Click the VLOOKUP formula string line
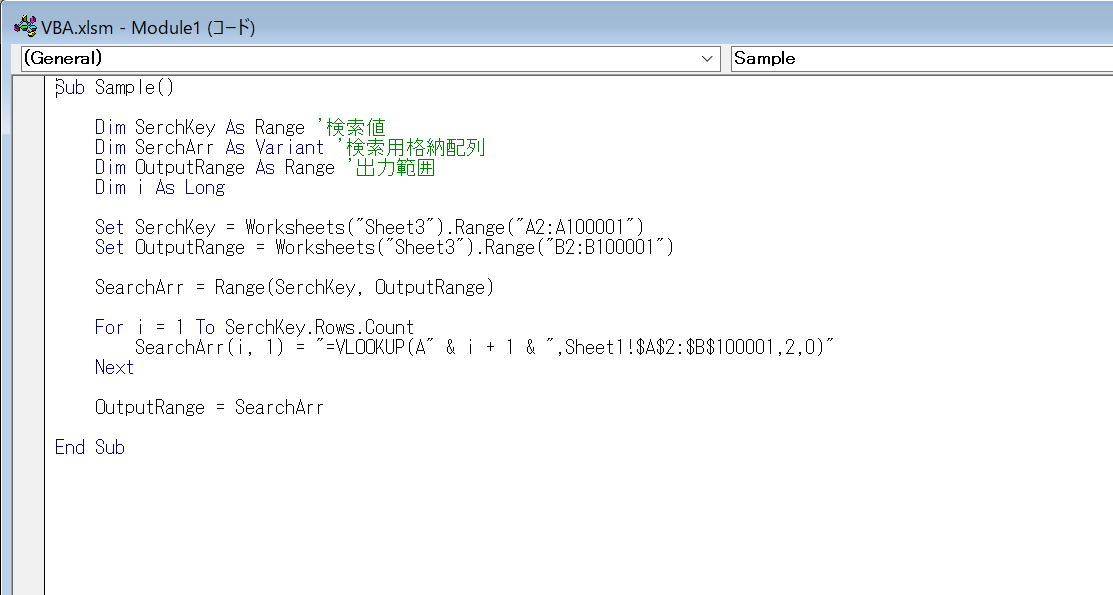The width and height of the screenshot is (1113, 595). pyautogui.click(x=484, y=347)
